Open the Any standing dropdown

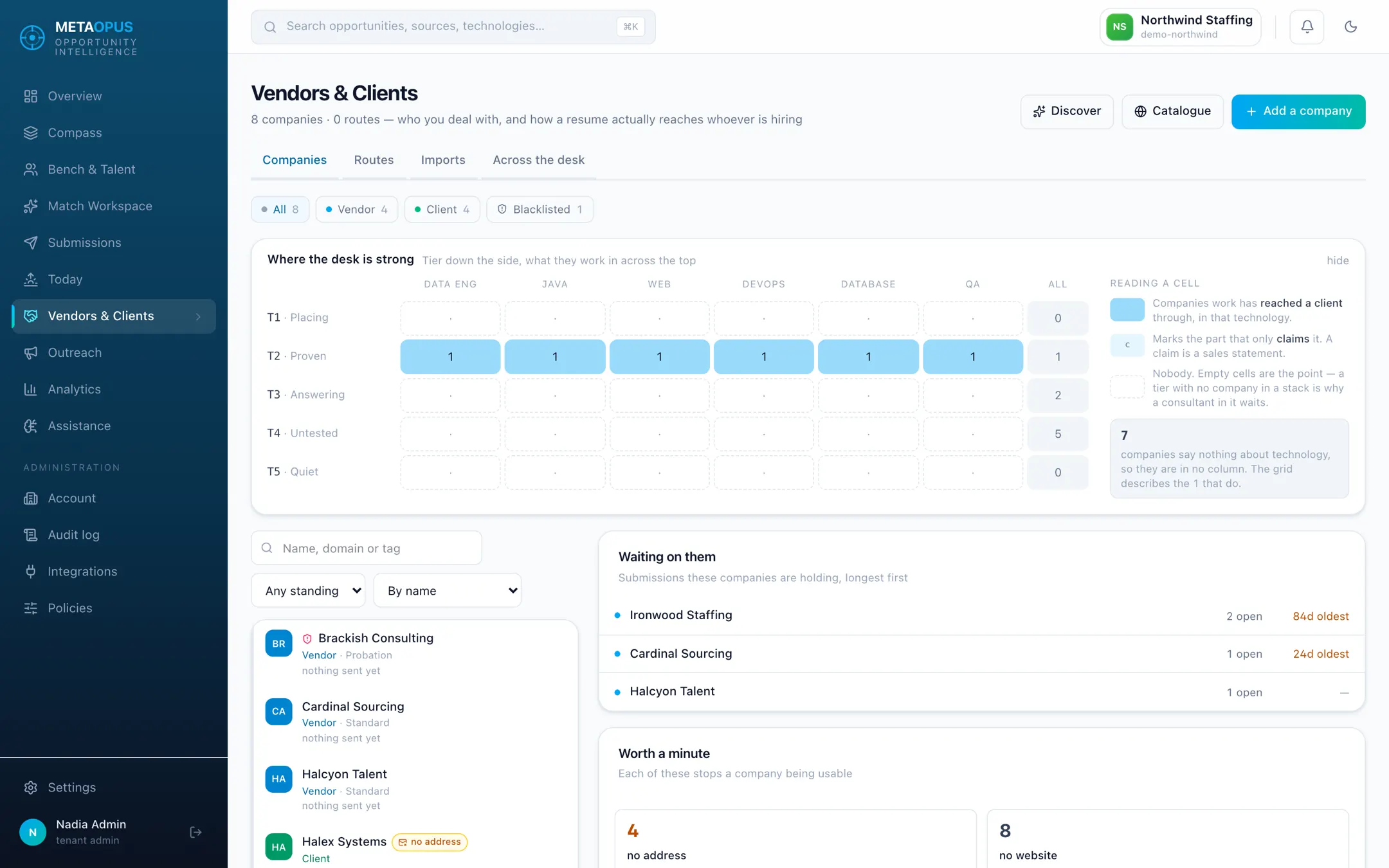click(308, 591)
